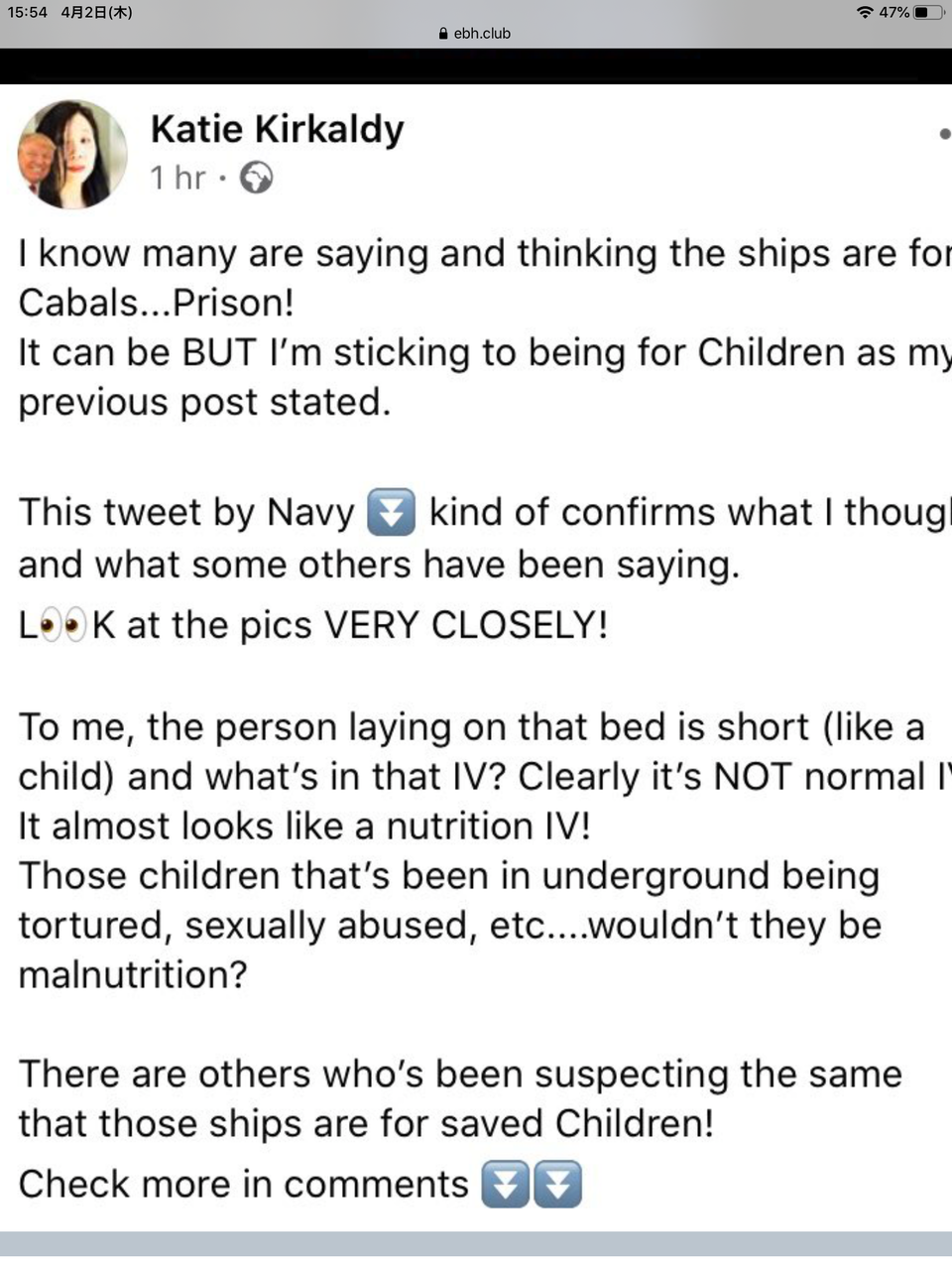The height and width of the screenshot is (1270, 952).
Task: Click the last down-arrow emoji in post
Action: coord(557,1184)
